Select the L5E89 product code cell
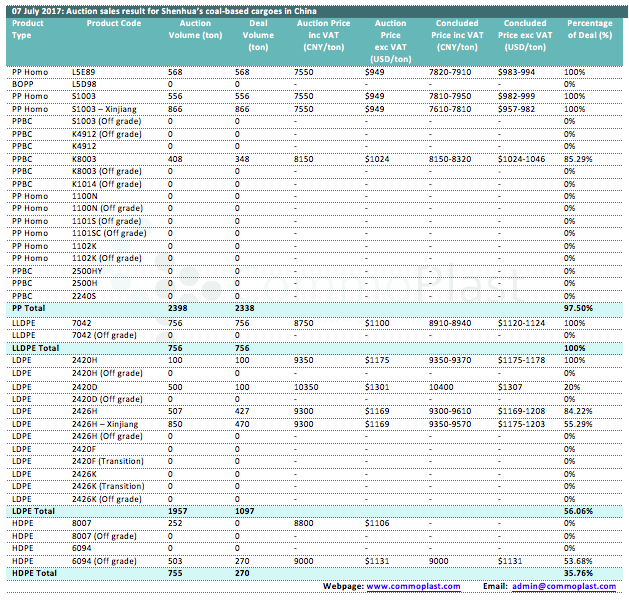The image size is (629, 602). [85, 72]
